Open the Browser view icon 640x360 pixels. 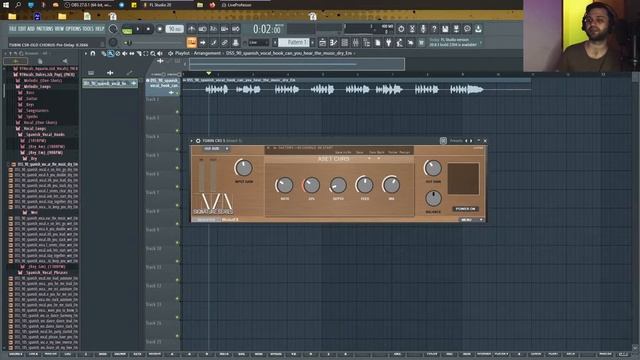(x=367, y=42)
